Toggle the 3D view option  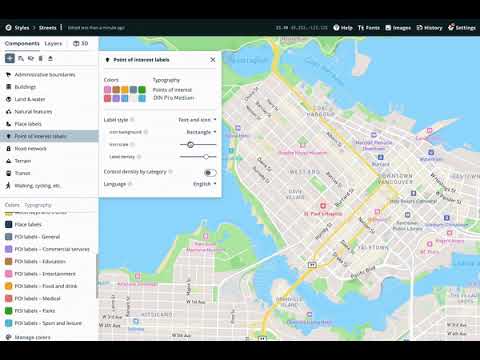(x=81, y=43)
